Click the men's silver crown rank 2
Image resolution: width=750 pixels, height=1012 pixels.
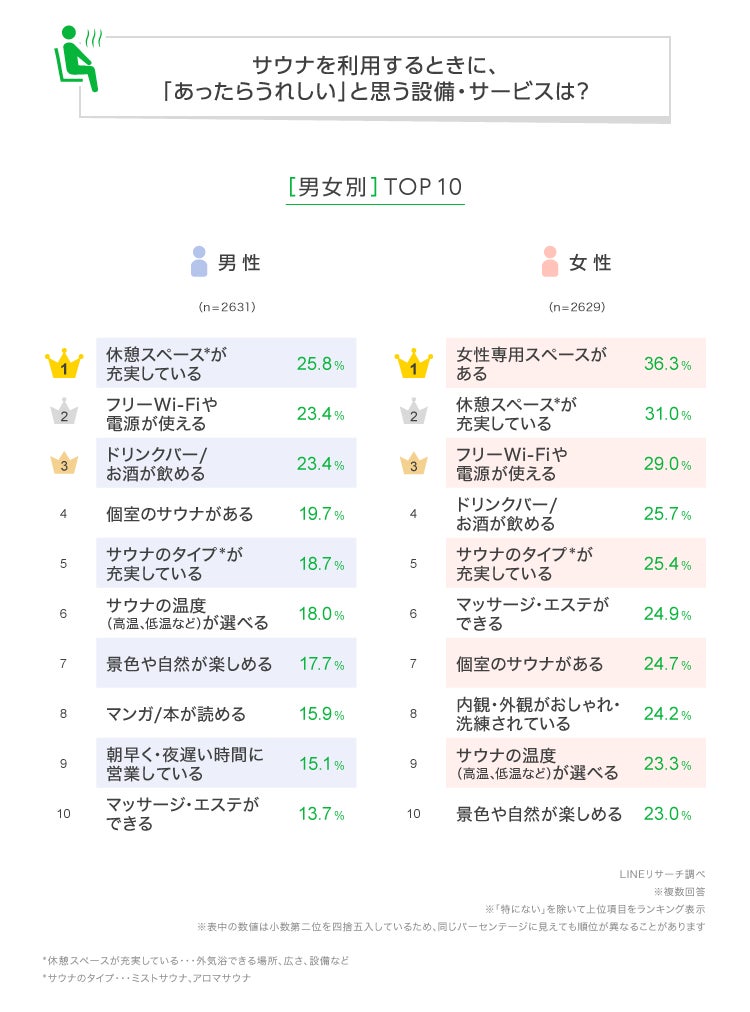(64, 414)
